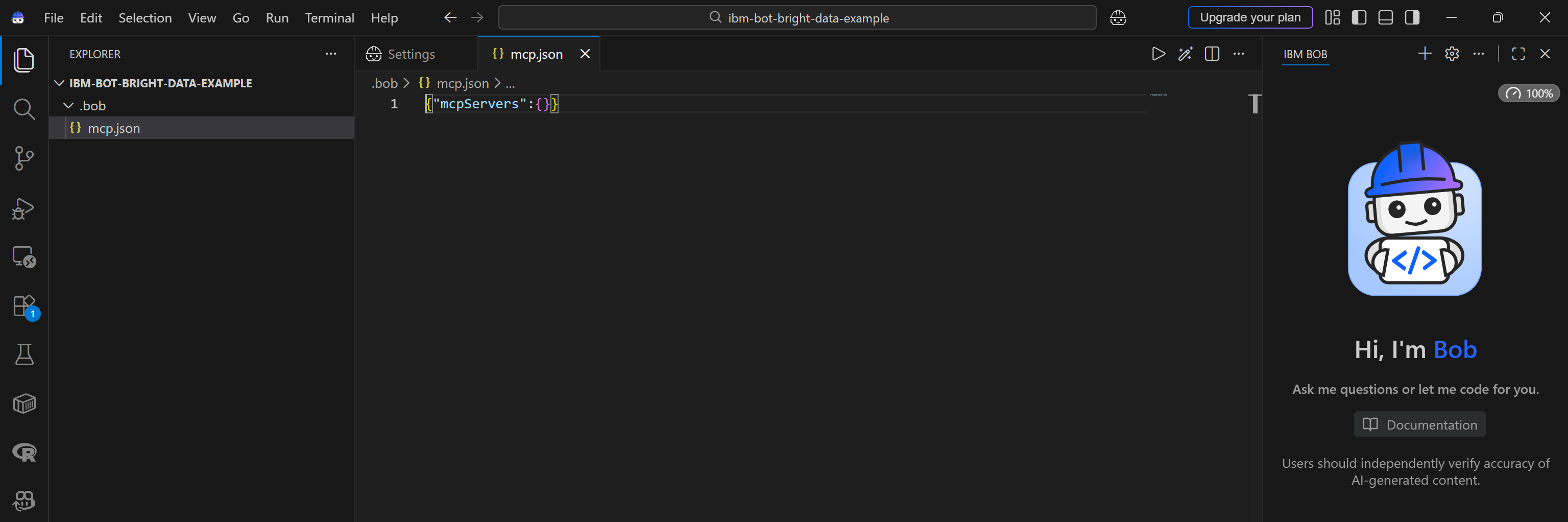The image size is (1568, 522).
Task: Click the breadcrumb ellipsis segment
Action: (510, 83)
